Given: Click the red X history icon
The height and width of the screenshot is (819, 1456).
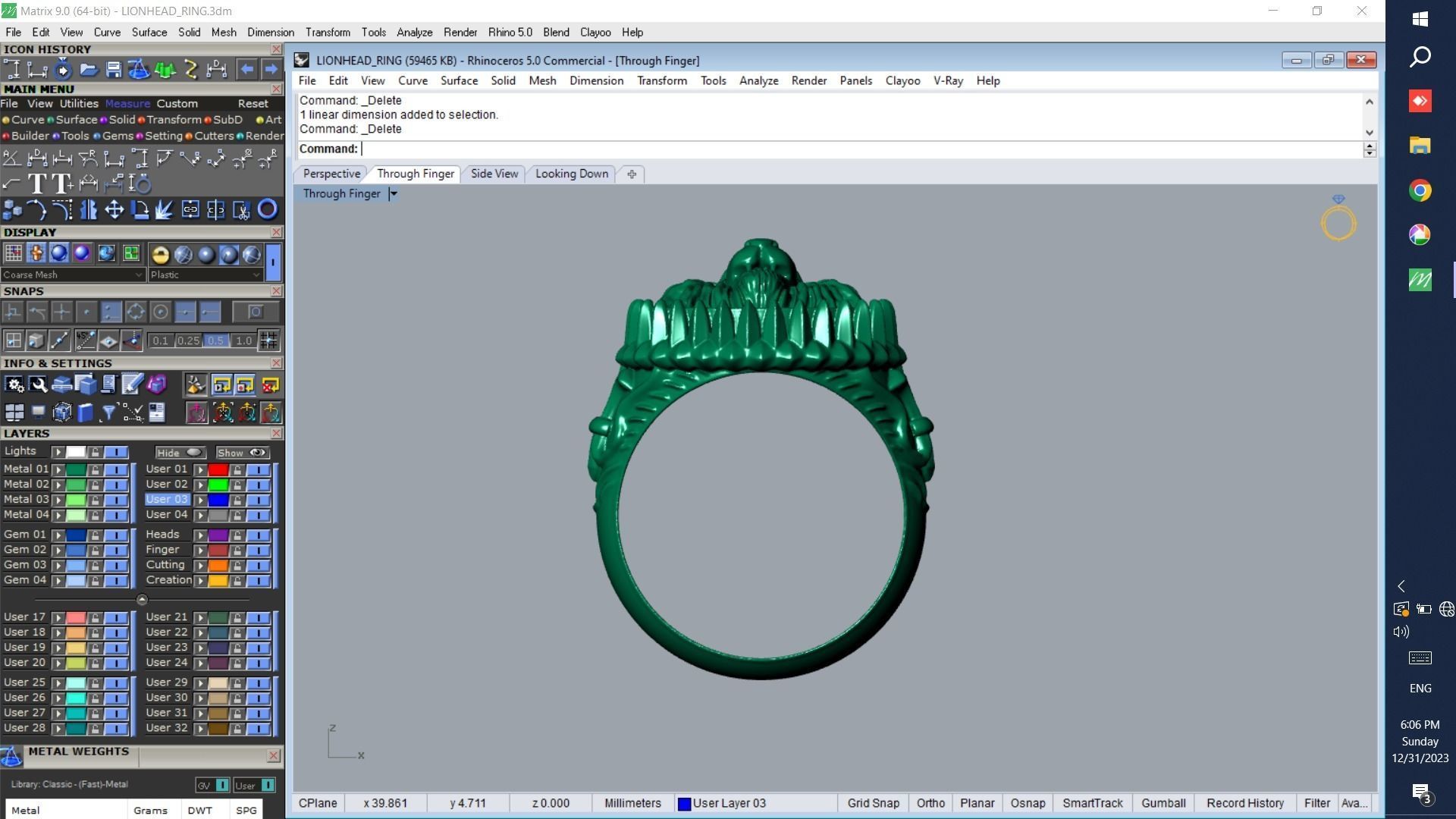Looking at the screenshot, I should pos(270,385).
